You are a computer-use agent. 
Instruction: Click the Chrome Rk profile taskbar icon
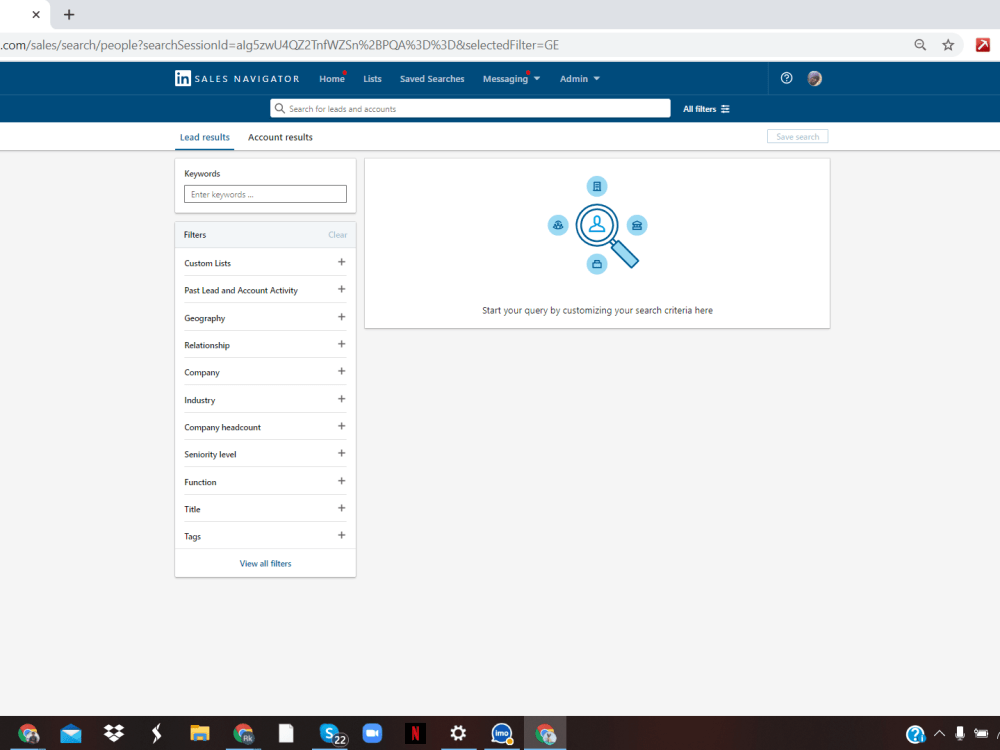(x=243, y=734)
